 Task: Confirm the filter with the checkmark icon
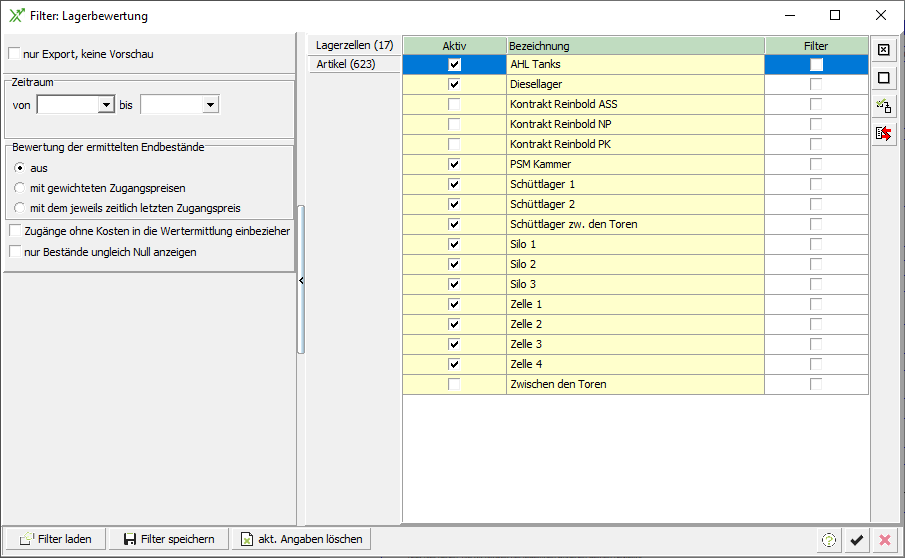click(856, 540)
